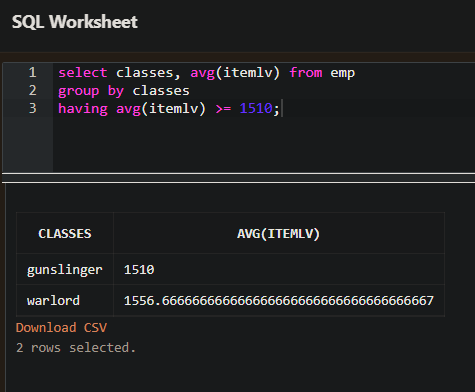The image size is (475, 392).
Task: Click line number 1 in the gutter
Action: 32,73
